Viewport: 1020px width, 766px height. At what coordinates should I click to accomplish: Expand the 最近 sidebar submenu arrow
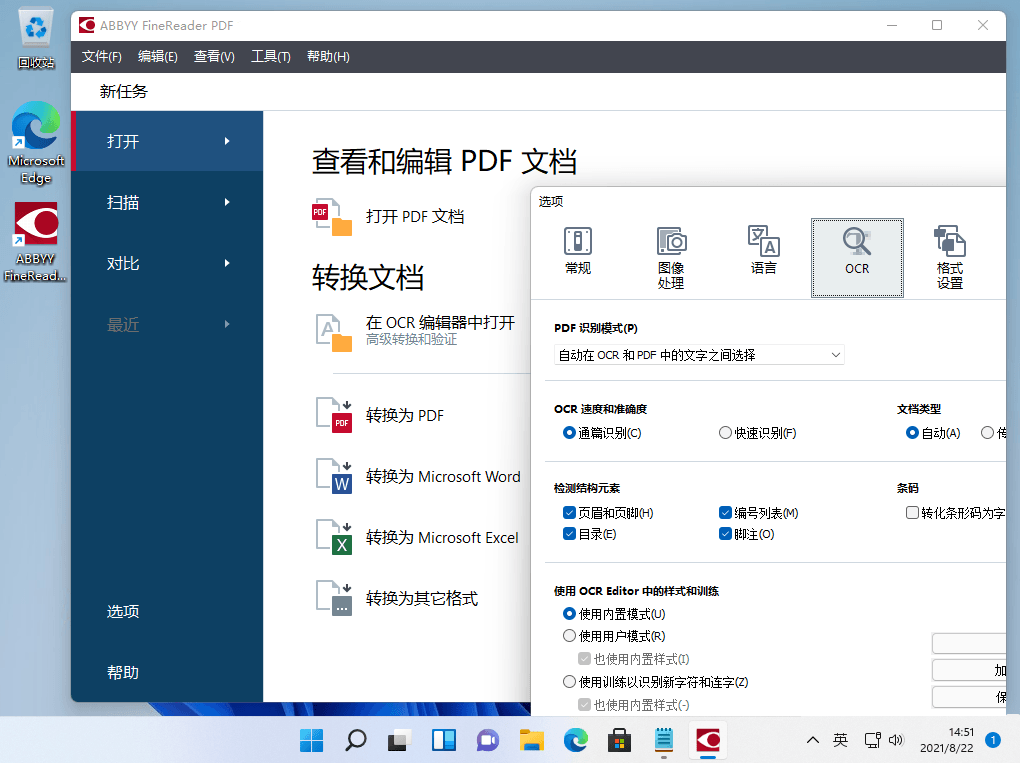coord(227,324)
